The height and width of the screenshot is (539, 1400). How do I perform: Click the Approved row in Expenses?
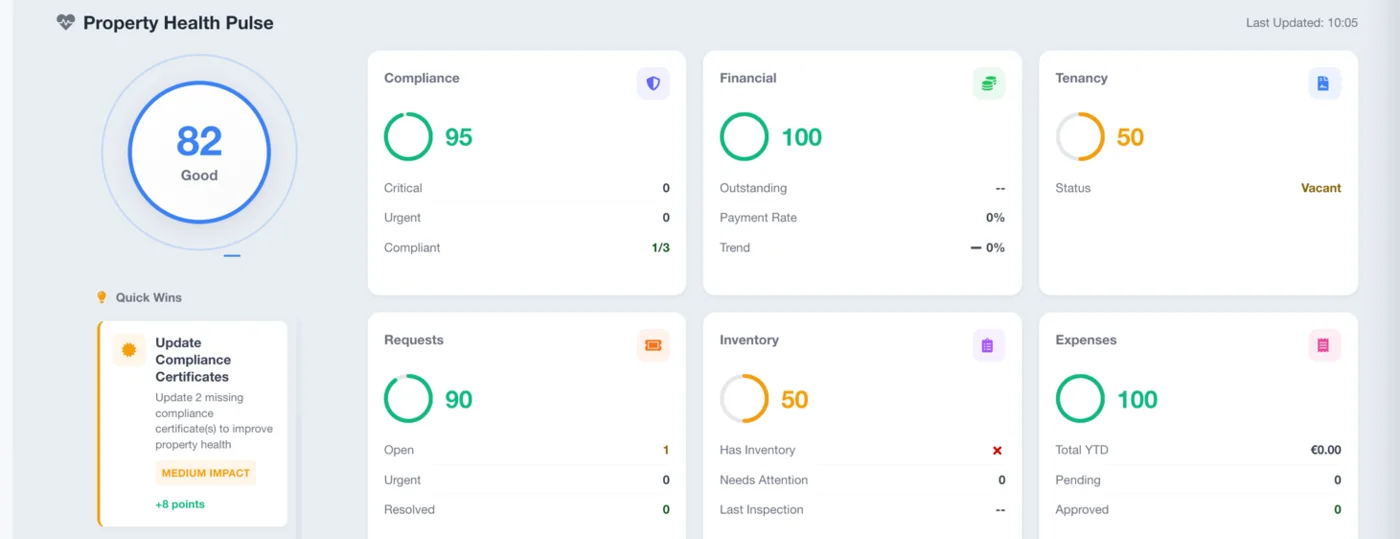click(x=1198, y=510)
